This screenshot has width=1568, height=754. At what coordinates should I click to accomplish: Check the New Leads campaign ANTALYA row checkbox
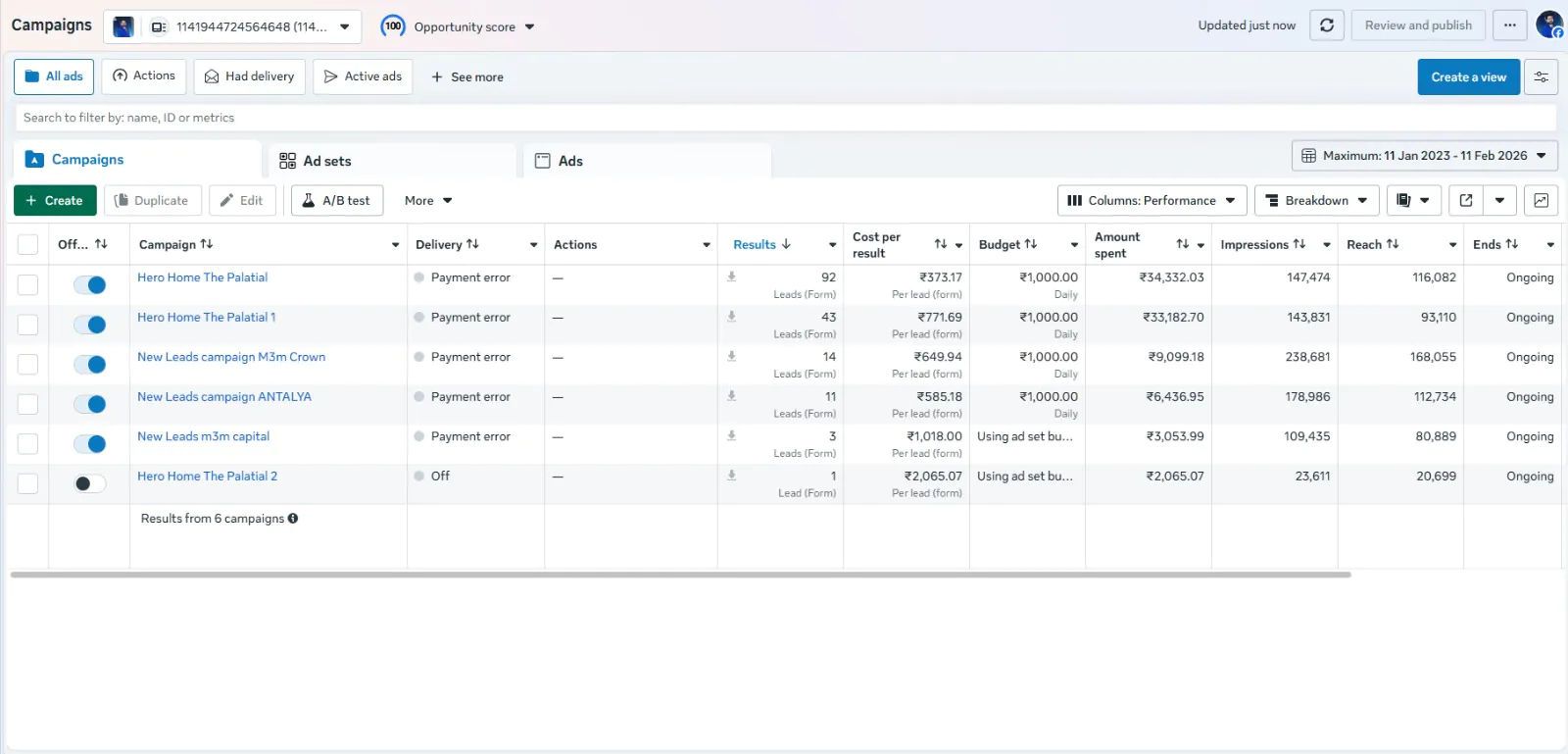click(x=27, y=404)
